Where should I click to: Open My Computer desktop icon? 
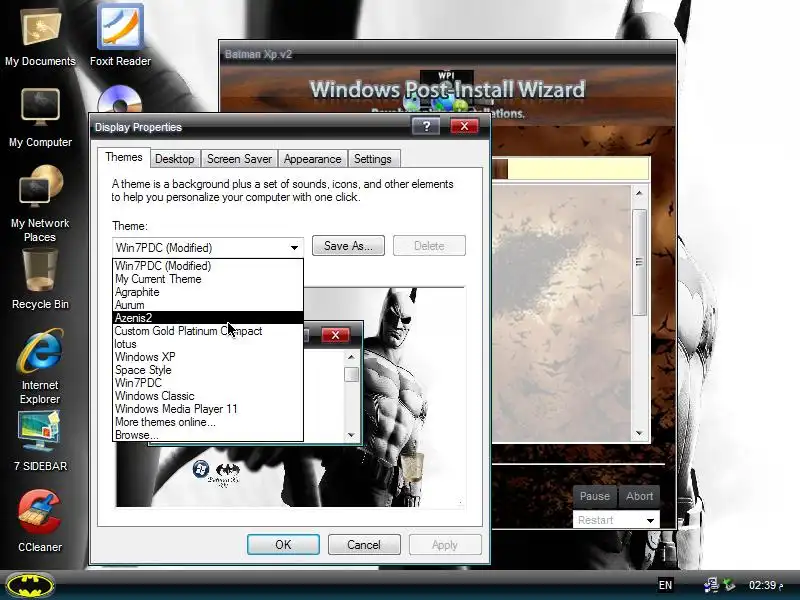(40, 117)
